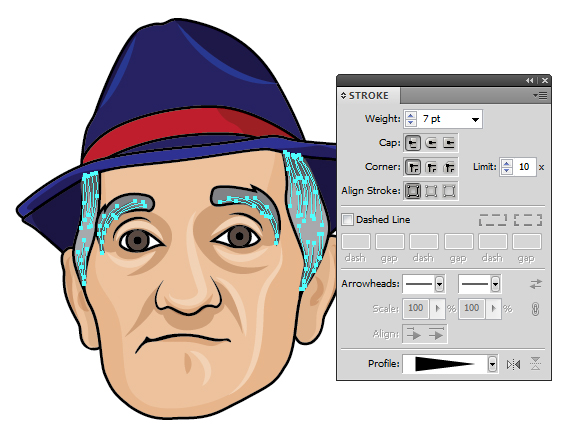Open the Stroke panel options menu
The image size is (579, 441).
point(540,96)
